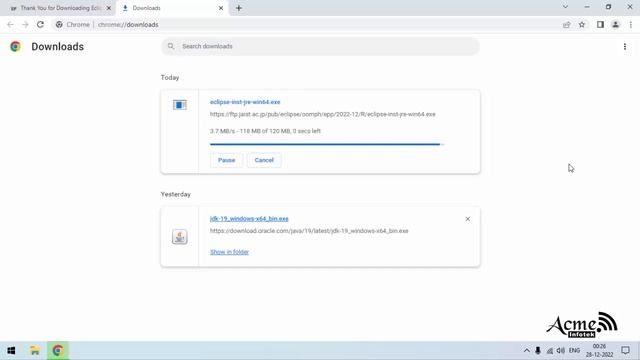Viewport: 640px width, 360px height.
Task: Click the eclipse download progress bar
Action: [327, 144]
